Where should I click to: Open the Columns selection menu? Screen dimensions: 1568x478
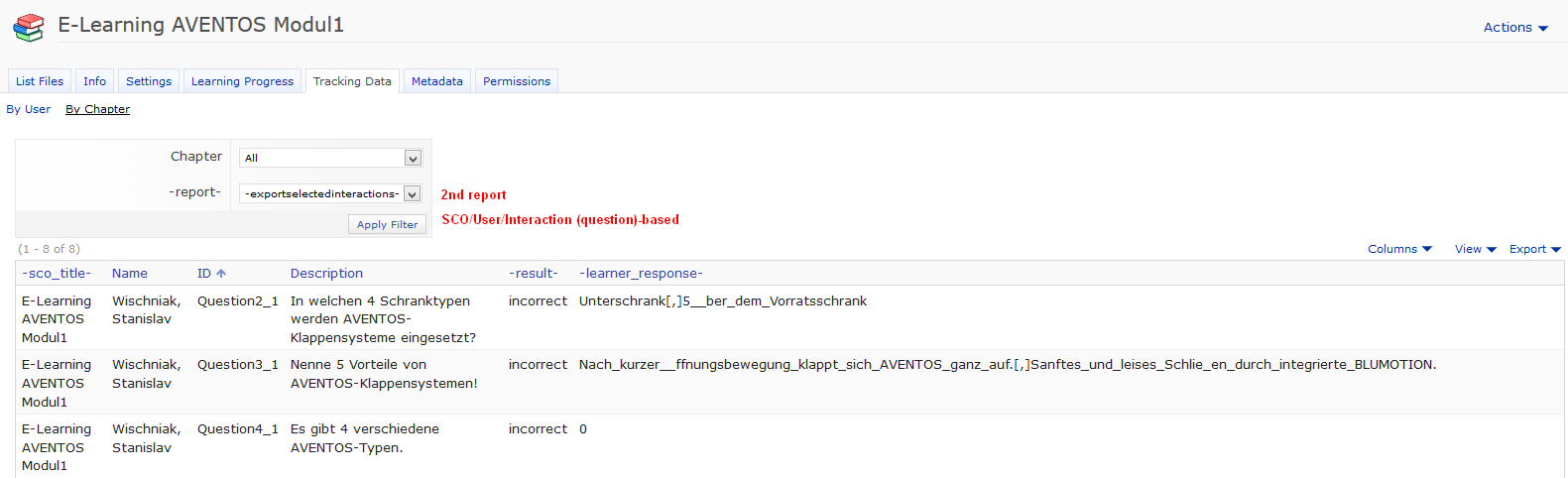coord(1398,249)
